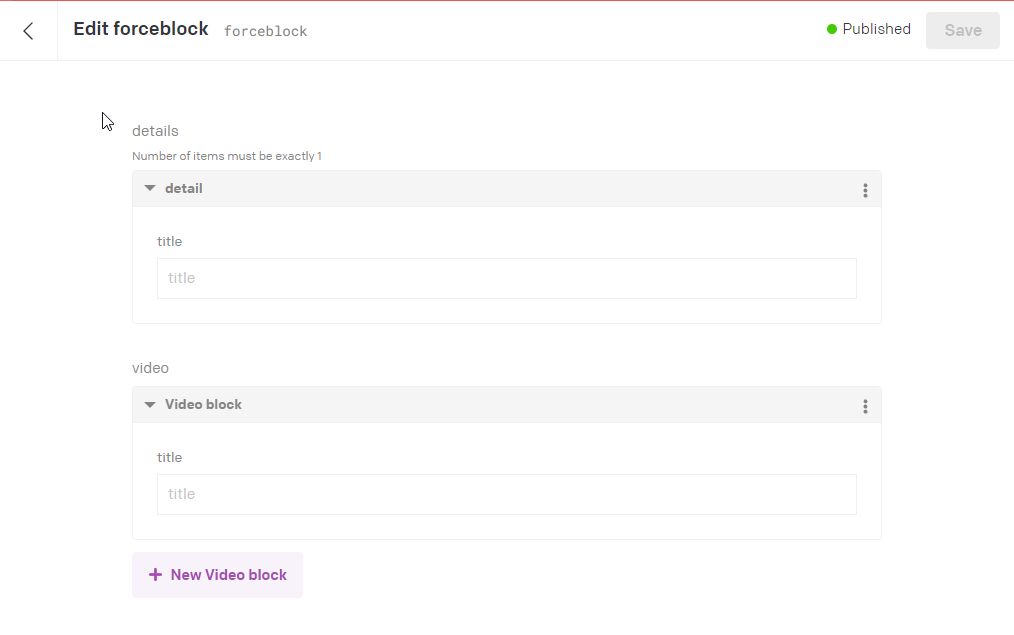The height and width of the screenshot is (635, 1014).
Task: Click the green Published status dot
Action: tap(832, 29)
